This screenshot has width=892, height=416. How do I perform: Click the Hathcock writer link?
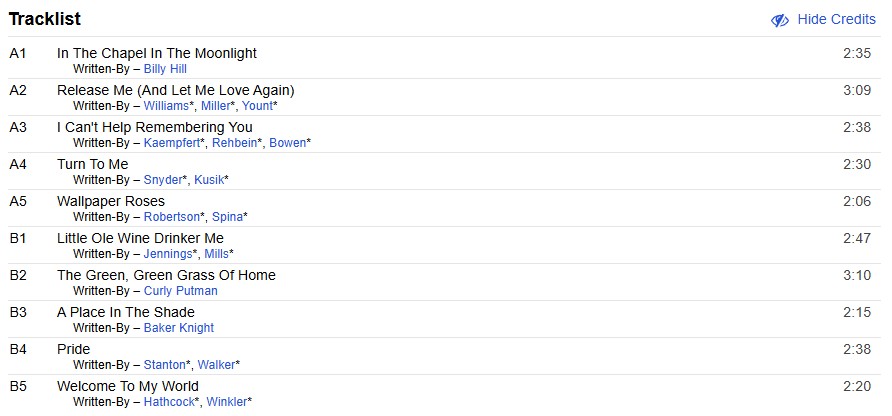point(171,402)
